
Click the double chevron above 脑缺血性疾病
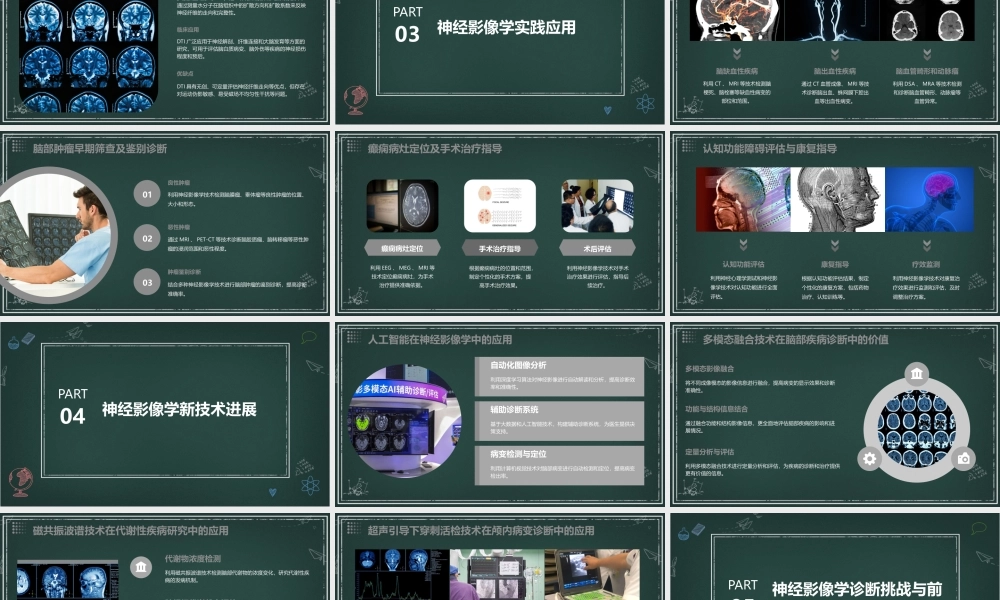point(737,54)
